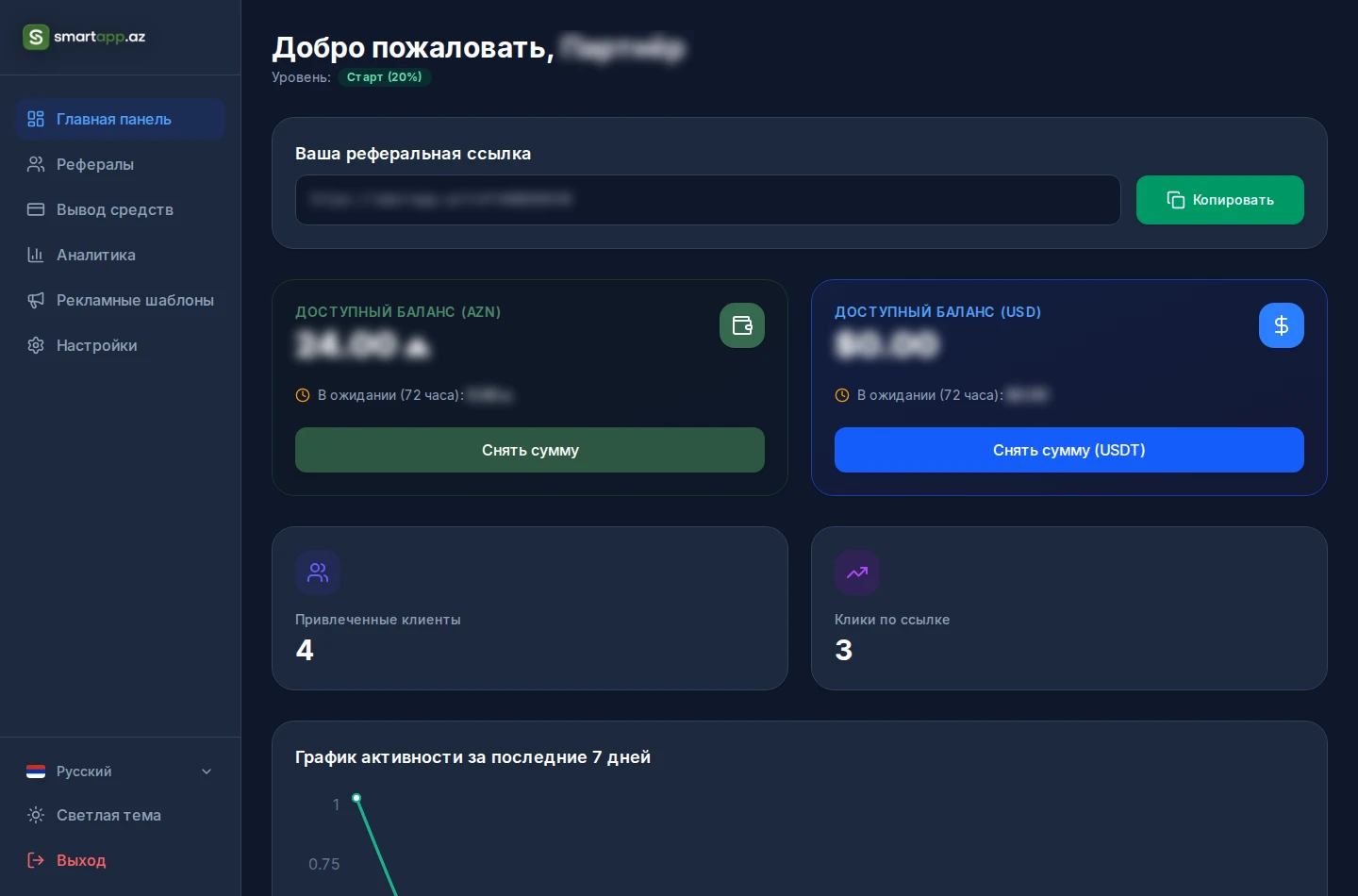Click the gear icon beside Настройки
Image resolution: width=1358 pixels, height=896 pixels.
pos(36,345)
